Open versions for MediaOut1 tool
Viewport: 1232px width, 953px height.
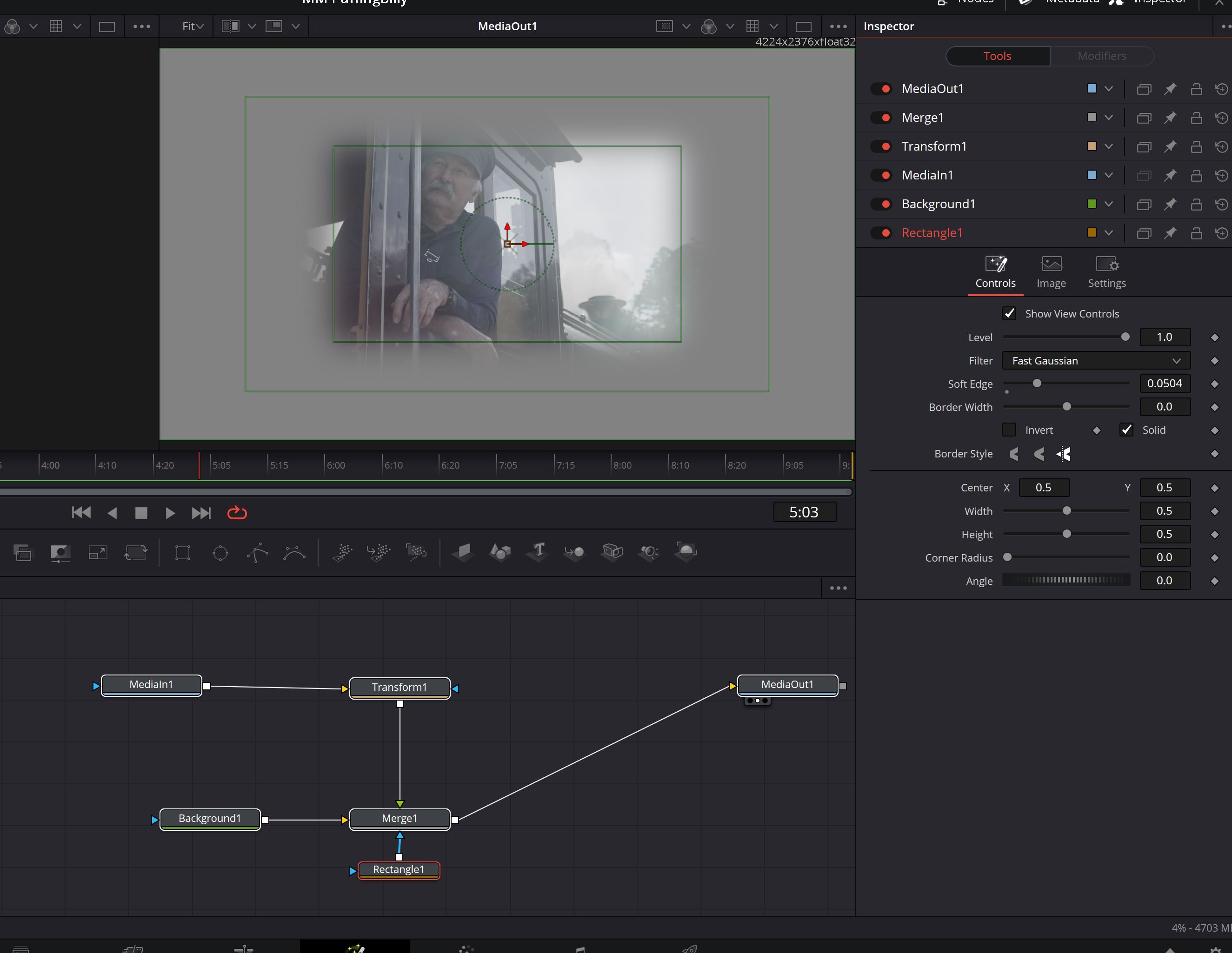1144,88
